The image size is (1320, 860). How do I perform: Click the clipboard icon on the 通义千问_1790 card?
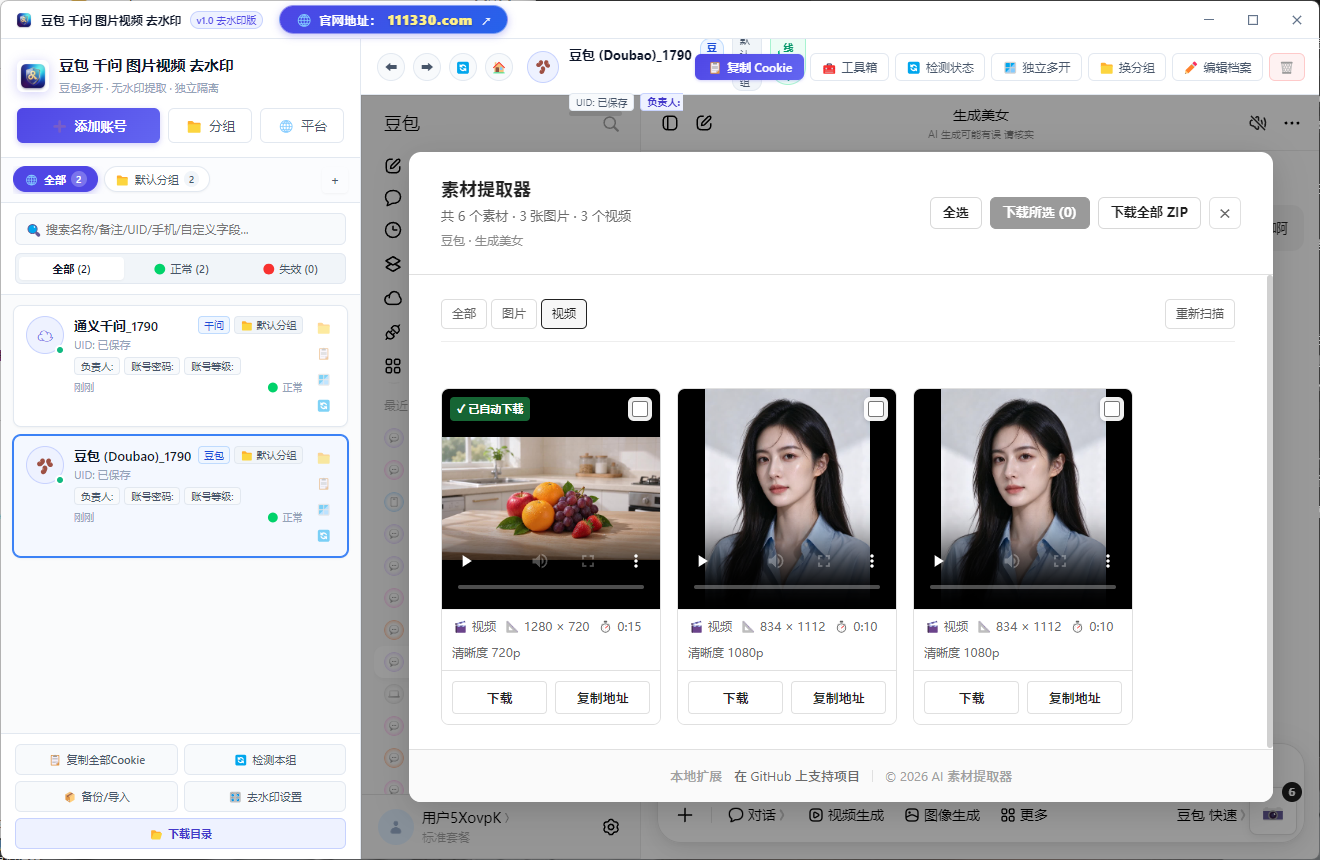324,354
